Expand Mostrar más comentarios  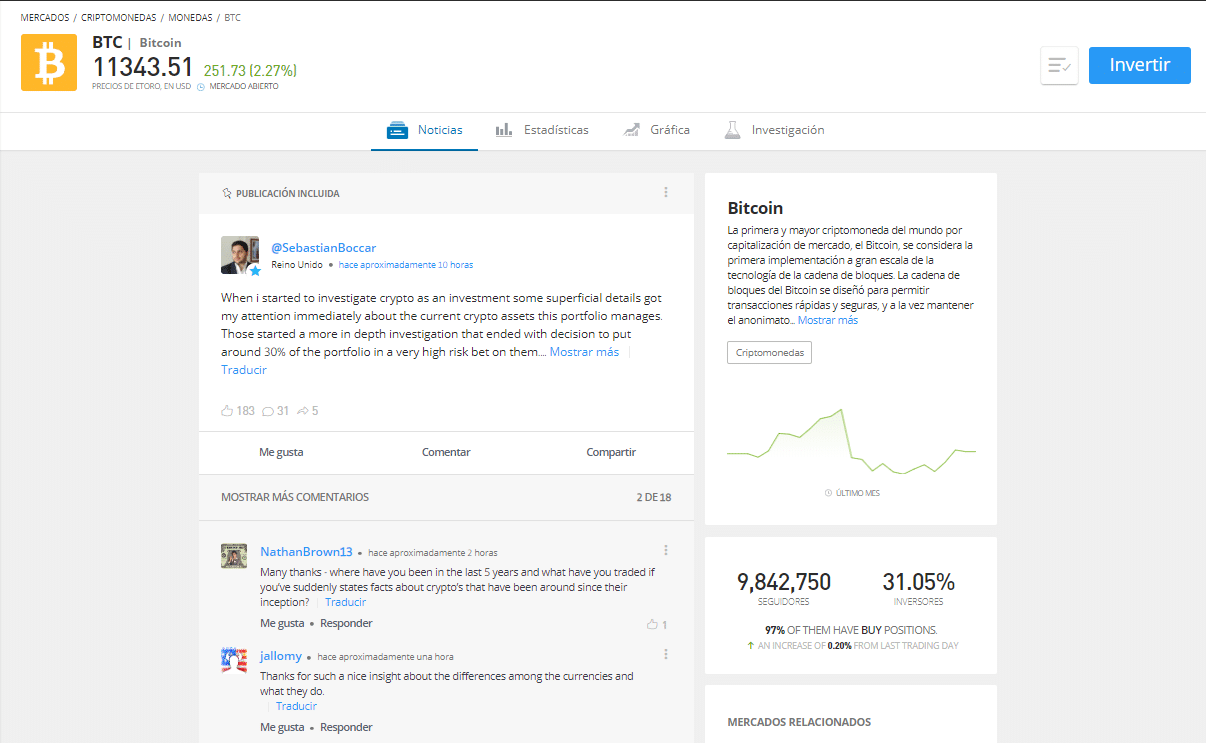coord(295,497)
